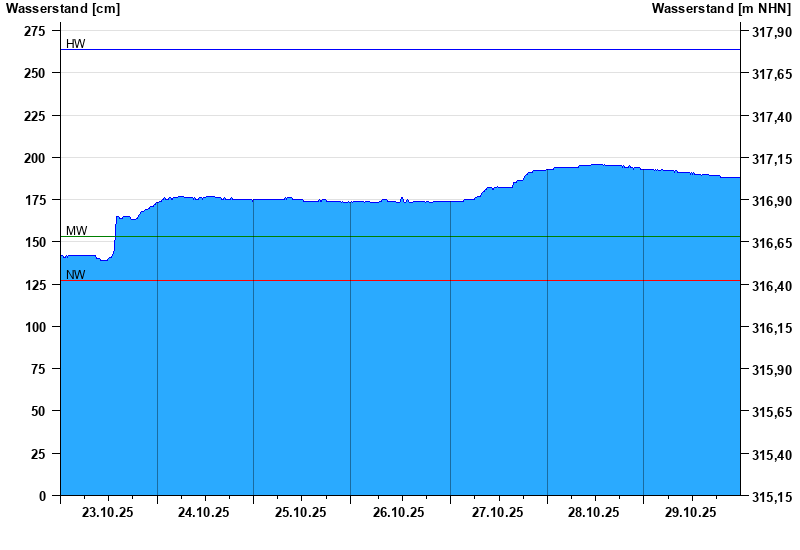The image size is (800, 550).
Task: Select the 28.10.25 date label
Action: coord(594,512)
